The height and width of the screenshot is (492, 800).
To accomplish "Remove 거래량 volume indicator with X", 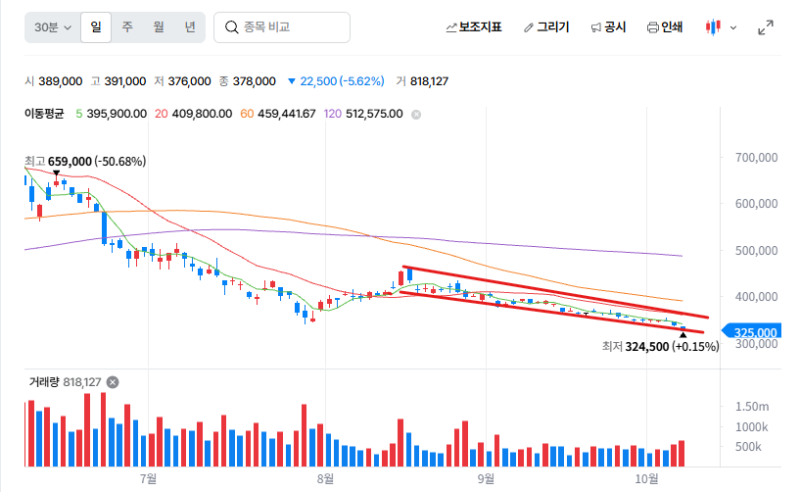I will point(113,382).
